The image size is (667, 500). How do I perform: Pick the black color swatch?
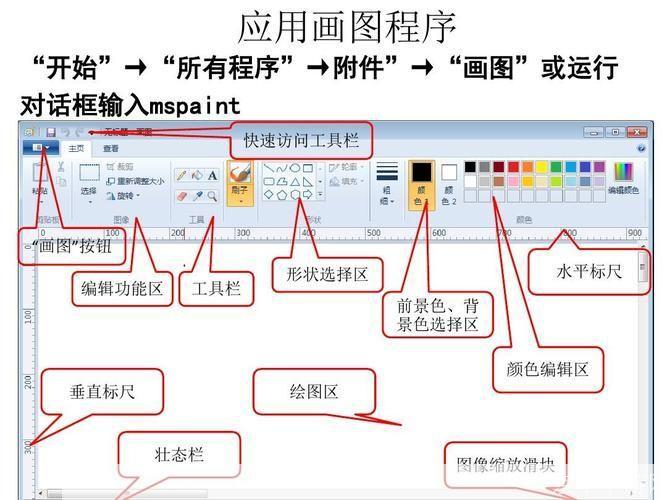pyautogui.click(x=470, y=167)
